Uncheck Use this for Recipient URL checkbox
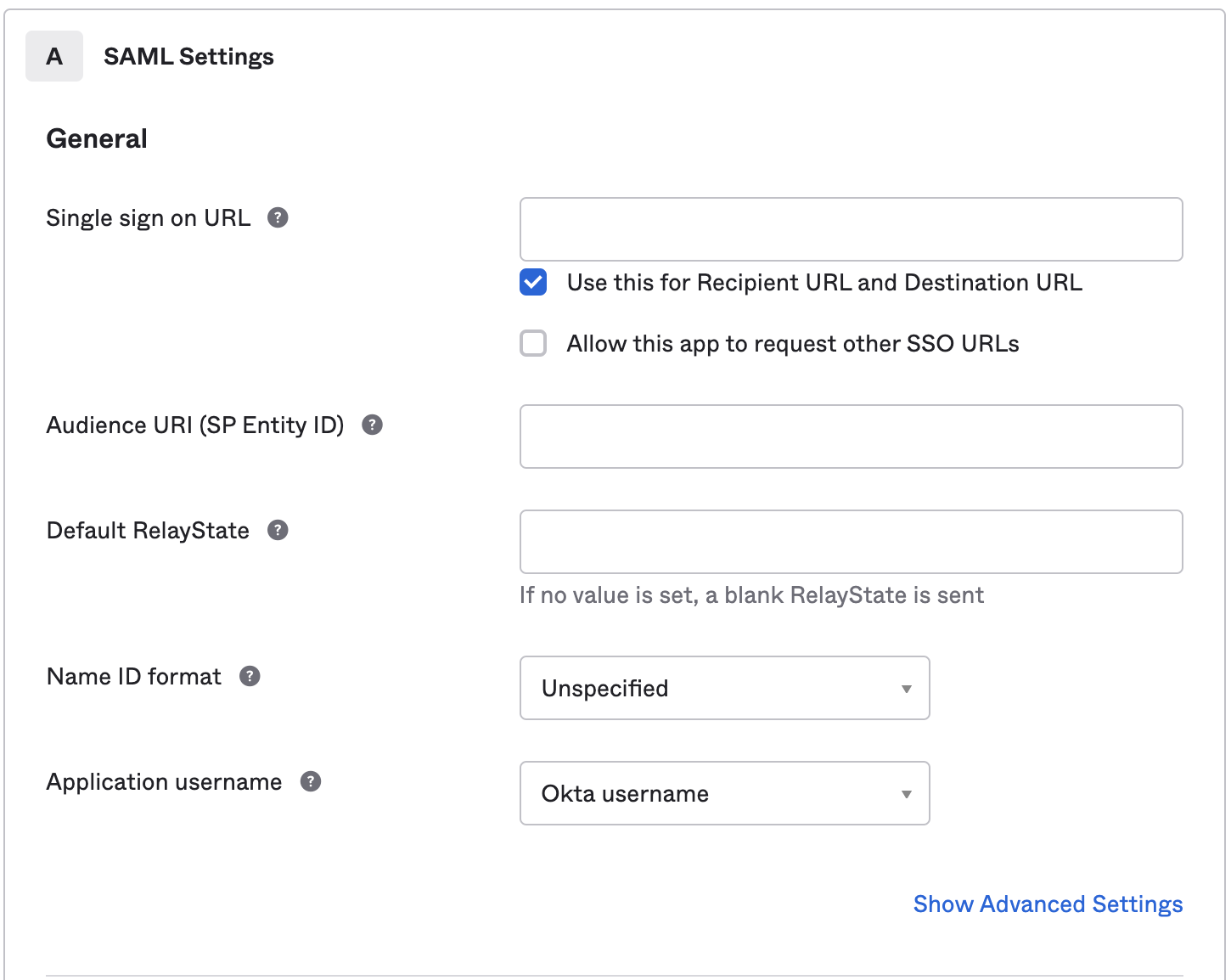Screen dimensions: 1231x980 coord(533,283)
